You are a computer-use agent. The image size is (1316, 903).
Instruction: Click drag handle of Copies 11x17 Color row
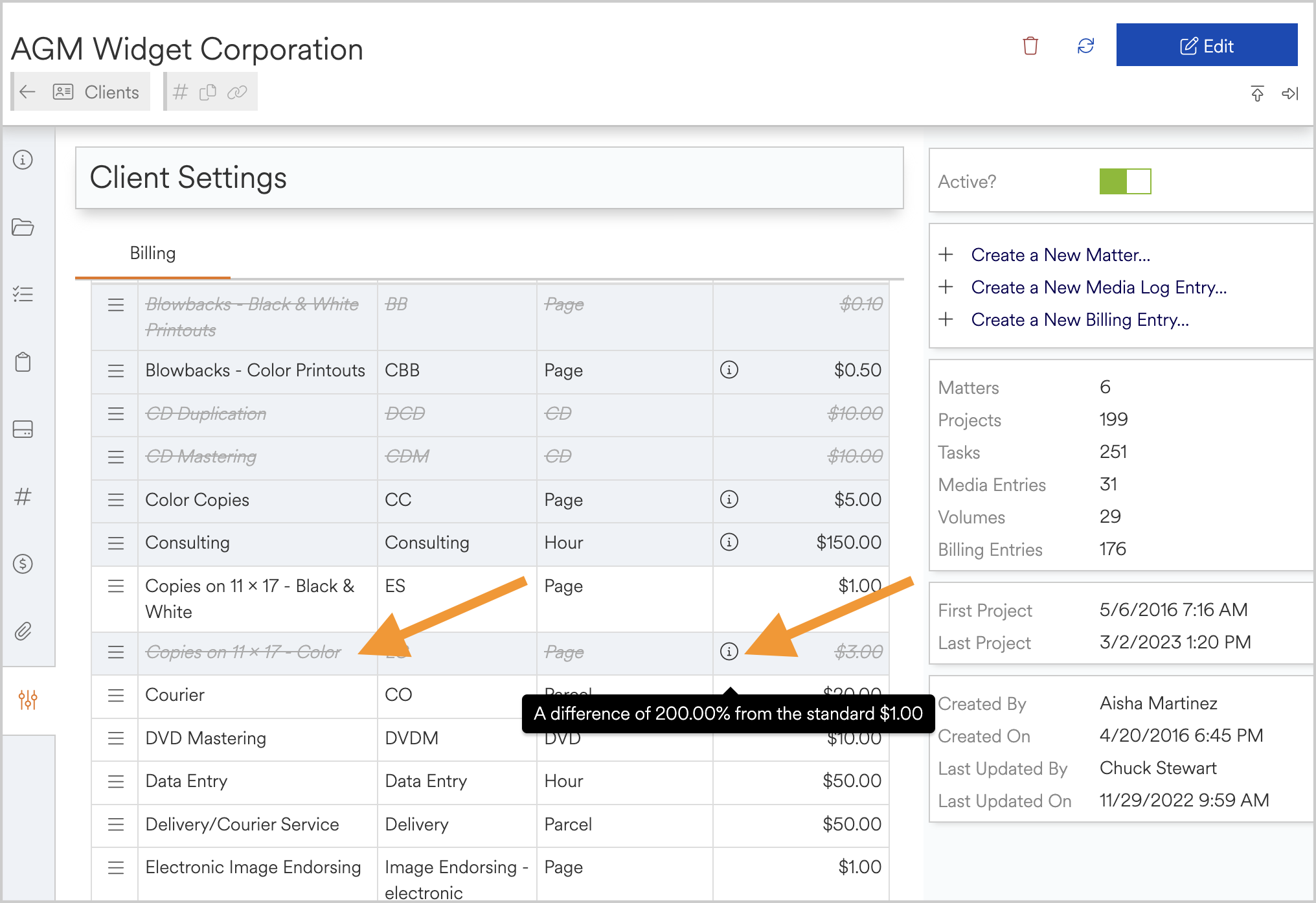116,652
